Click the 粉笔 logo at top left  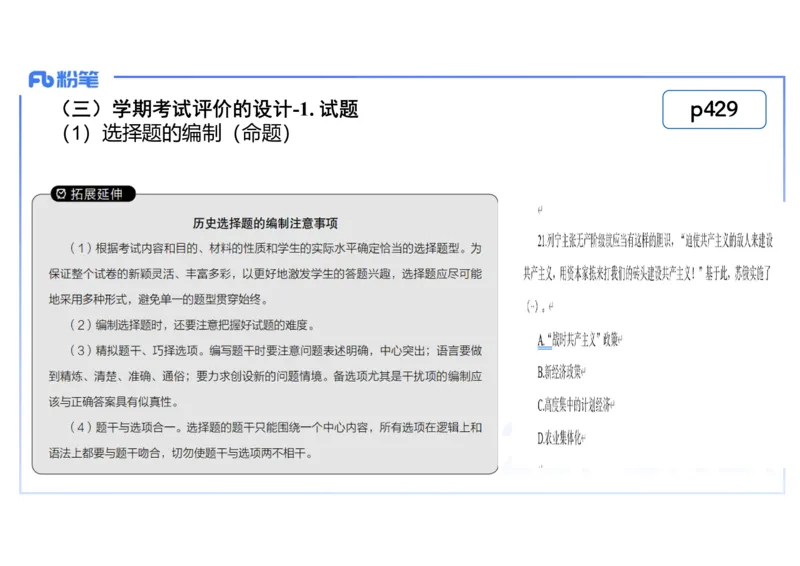tap(63, 79)
